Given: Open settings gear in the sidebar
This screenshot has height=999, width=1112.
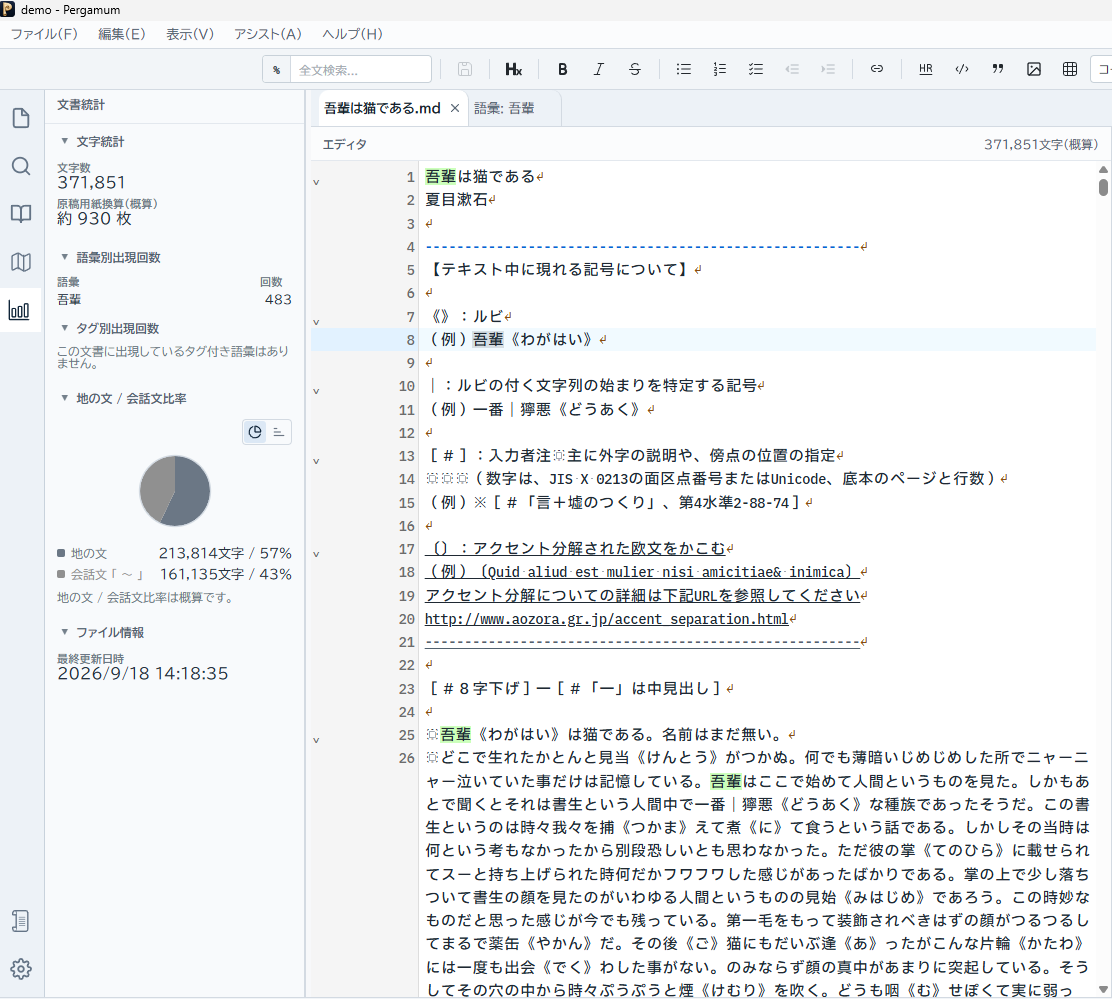Looking at the screenshot, I should click(21, 969).
